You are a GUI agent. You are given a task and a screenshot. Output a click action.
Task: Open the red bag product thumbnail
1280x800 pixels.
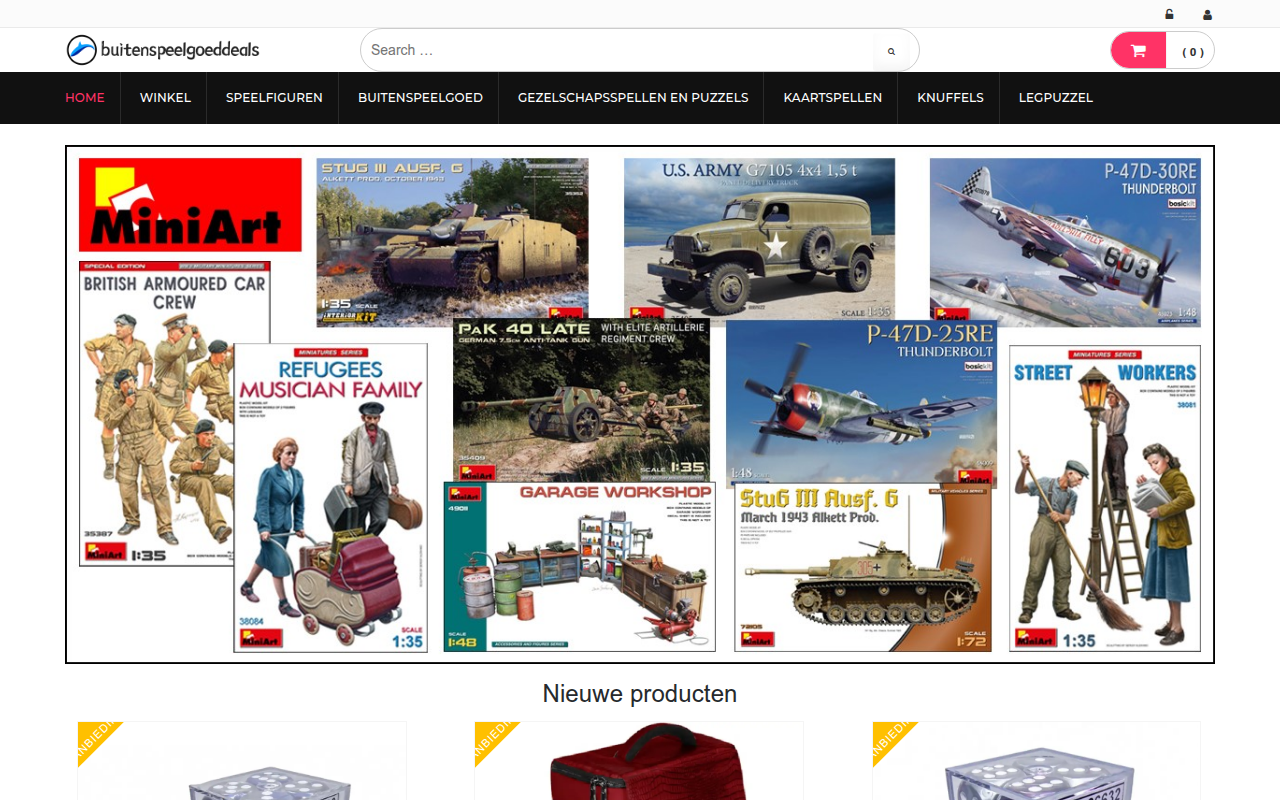(x=639, y=761)
